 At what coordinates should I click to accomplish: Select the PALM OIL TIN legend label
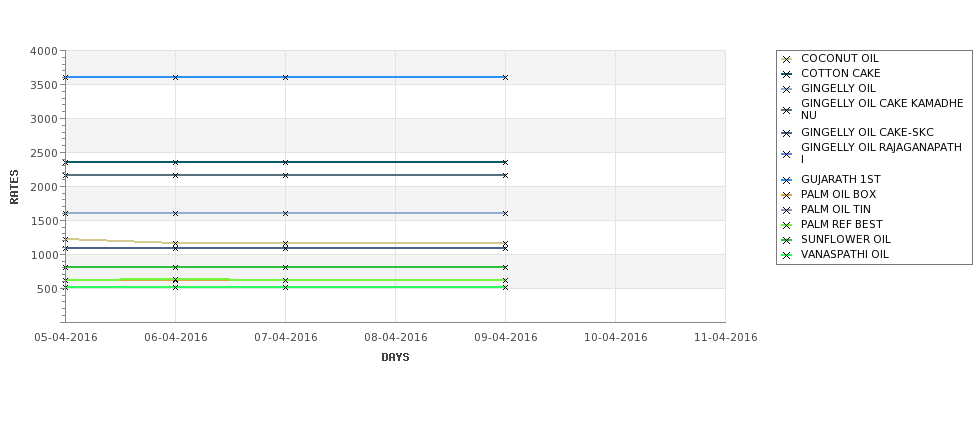pyautogui.click(x=836, y=210)
